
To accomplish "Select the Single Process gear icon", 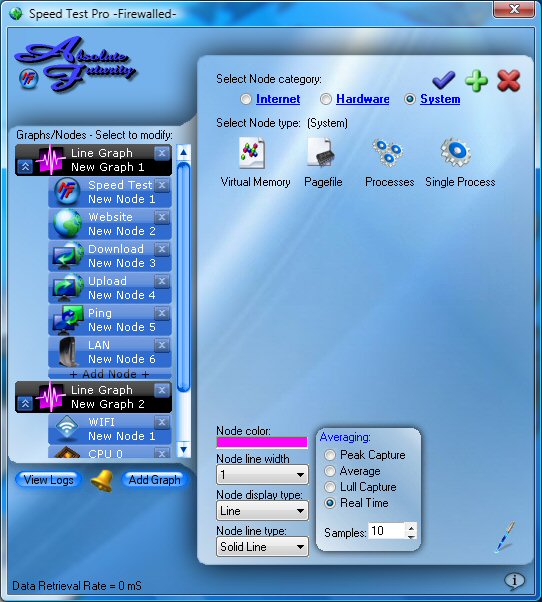I will pyautogui.click(x=456, y=152).
